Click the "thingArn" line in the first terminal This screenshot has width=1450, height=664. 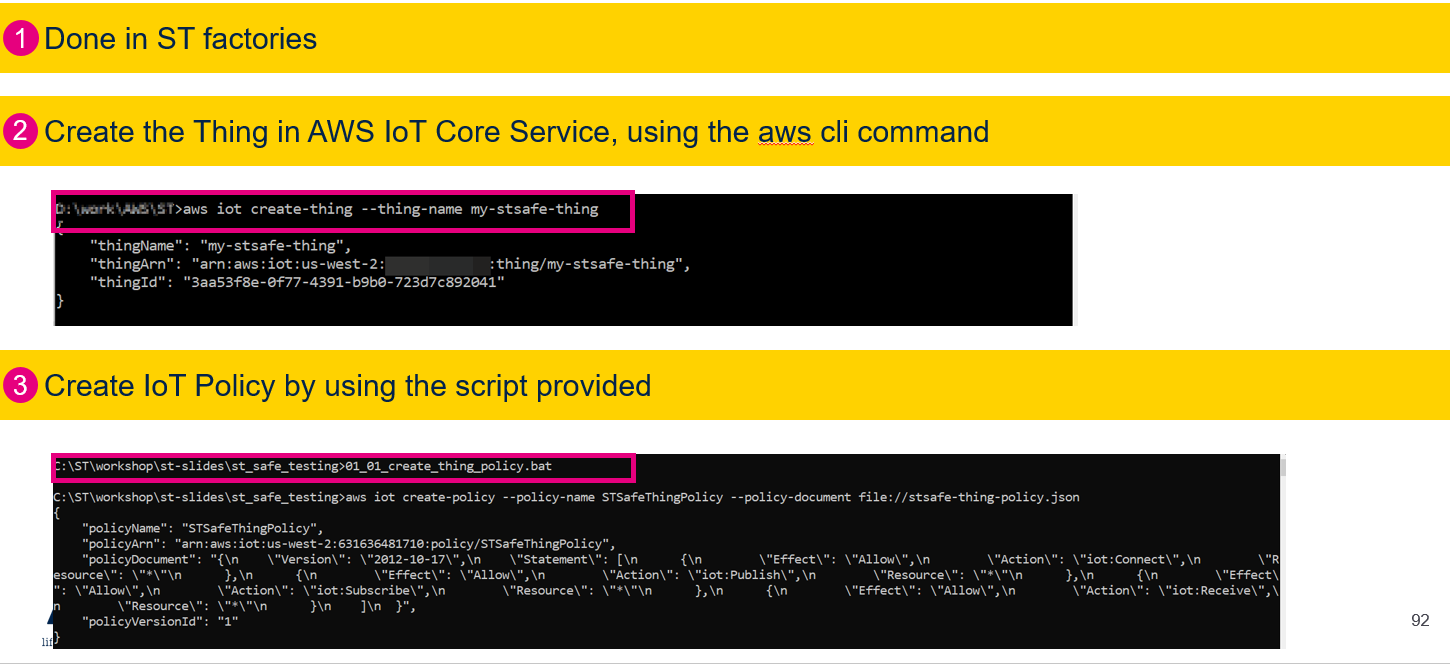pyautogui.click(x=390, y=264)
